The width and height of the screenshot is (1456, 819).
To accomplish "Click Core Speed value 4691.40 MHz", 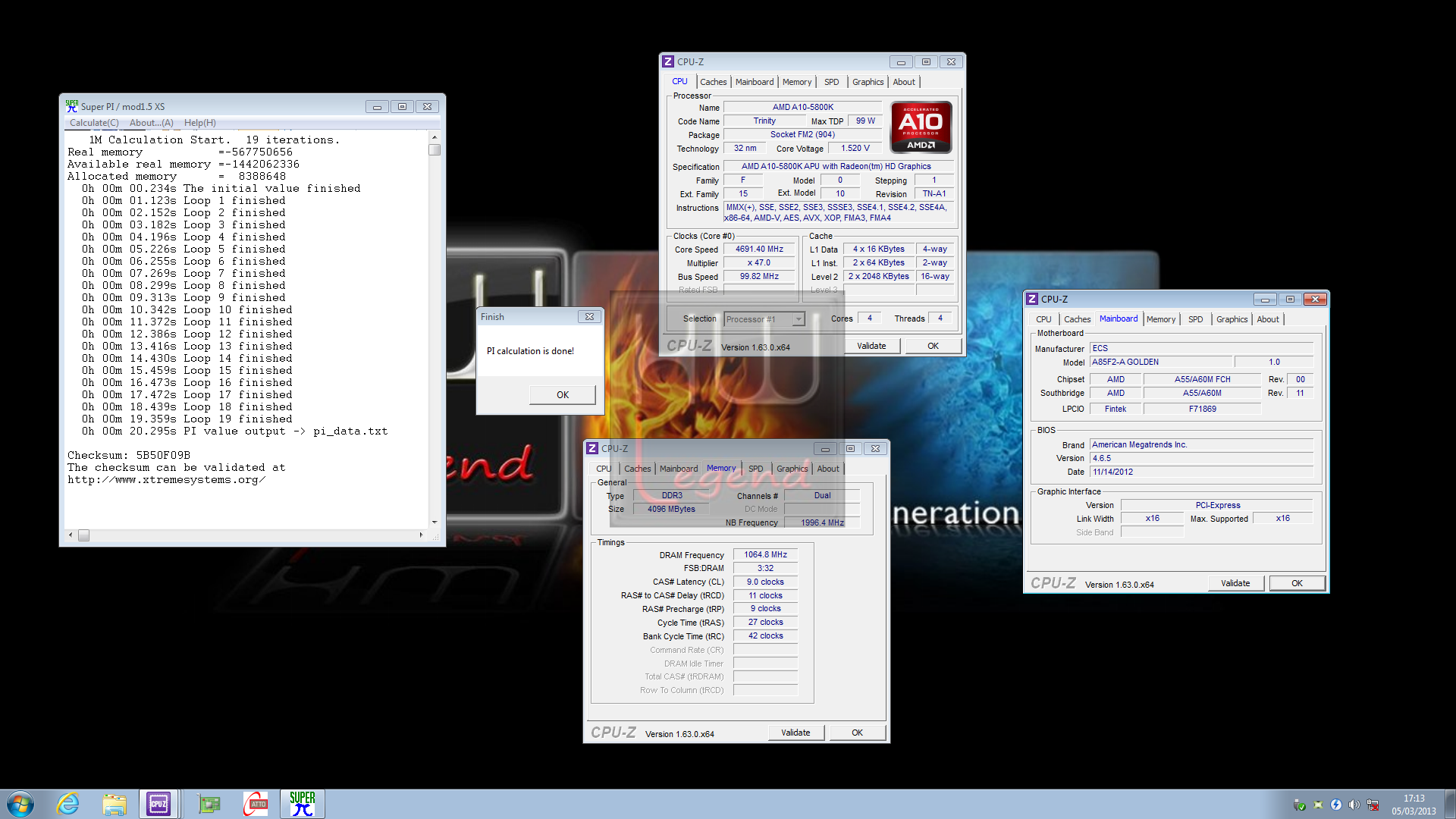I will (759, 249).
